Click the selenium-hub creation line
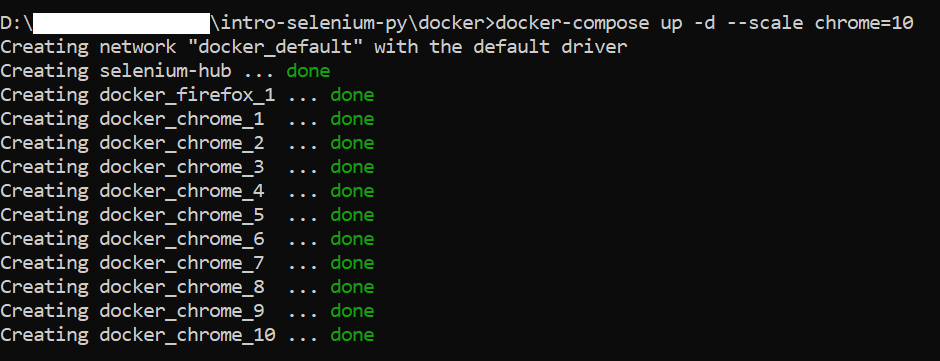This screenshot has height=361, width=940. (165, 71)
